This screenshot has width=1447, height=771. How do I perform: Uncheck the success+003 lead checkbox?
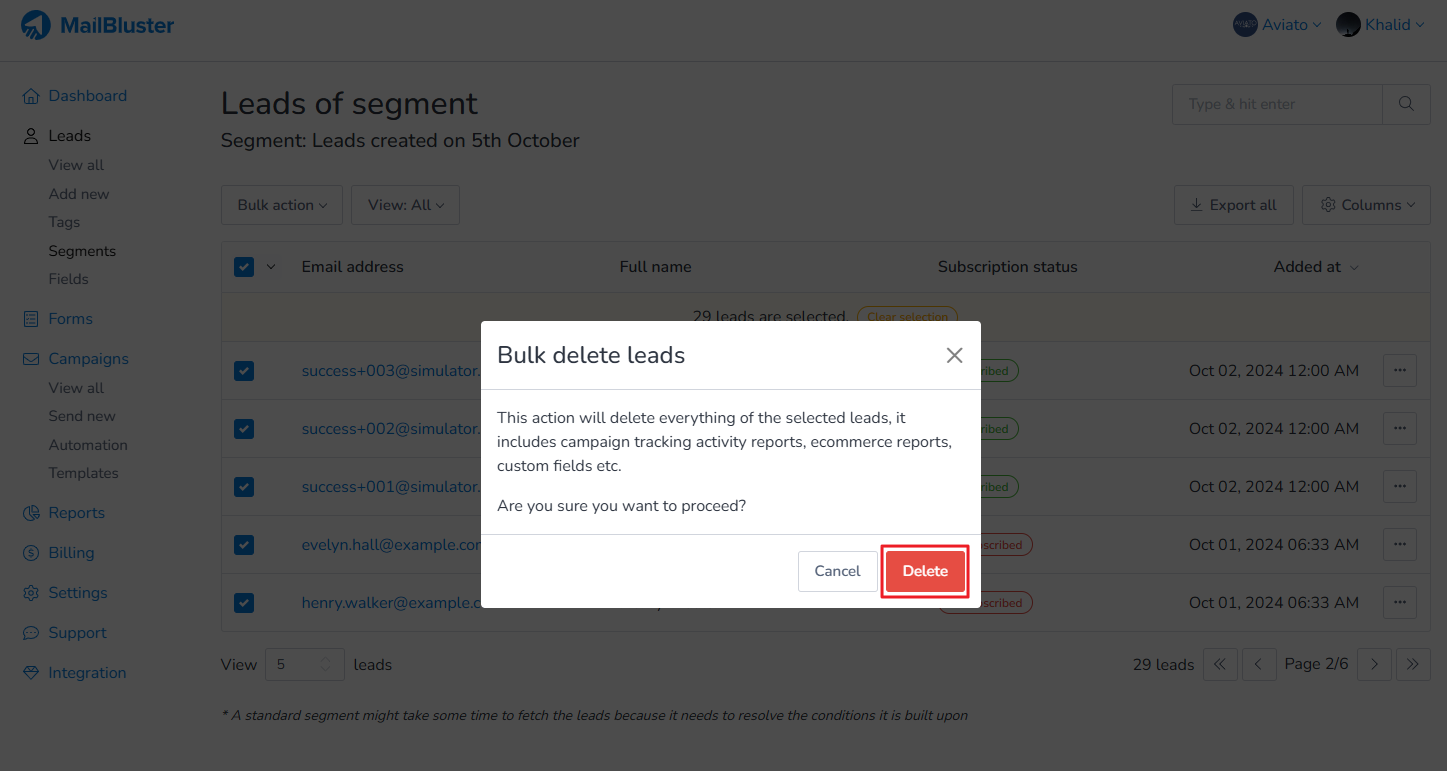[x=244, y=371]
